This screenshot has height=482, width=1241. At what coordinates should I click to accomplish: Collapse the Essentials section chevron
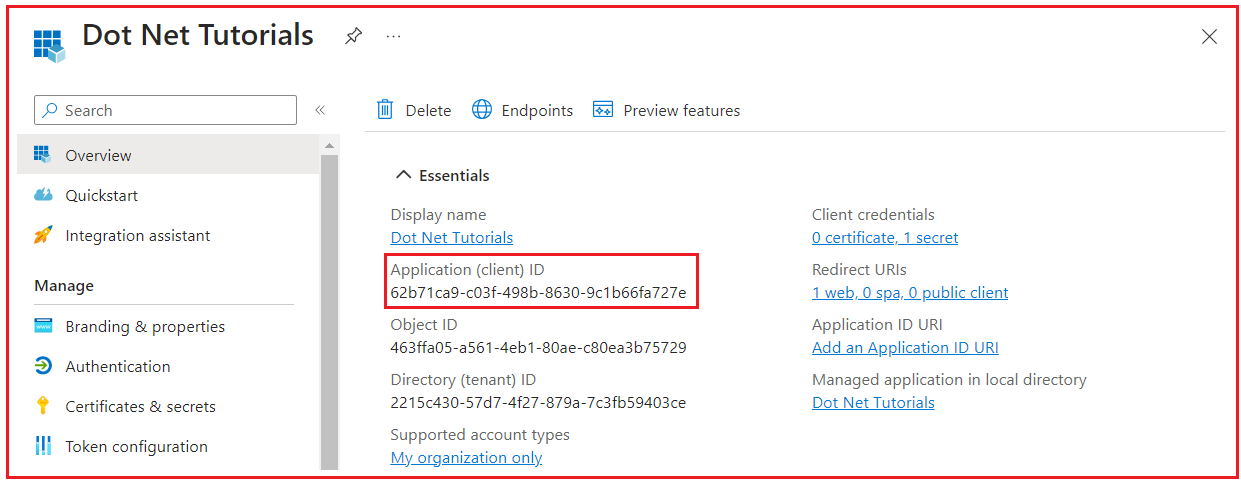tap(403, 175)
